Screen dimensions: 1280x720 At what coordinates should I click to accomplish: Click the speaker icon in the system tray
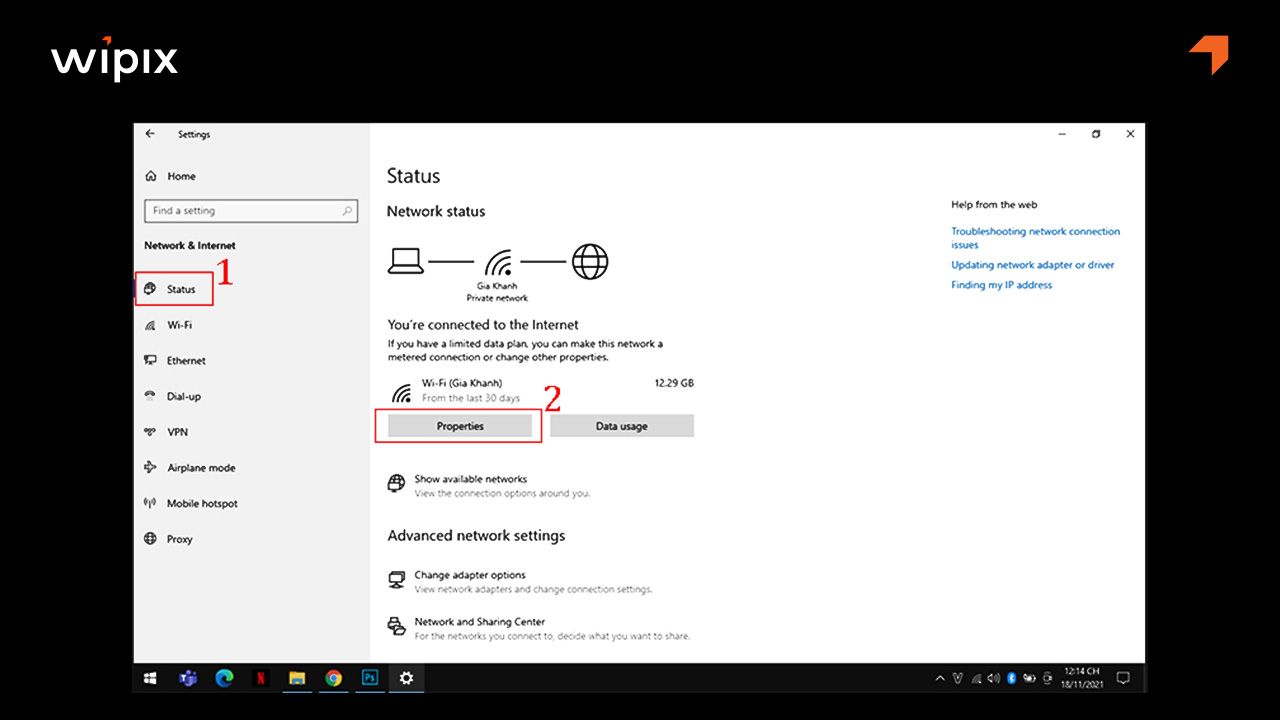pyautogui.click(x=992, y=678)
